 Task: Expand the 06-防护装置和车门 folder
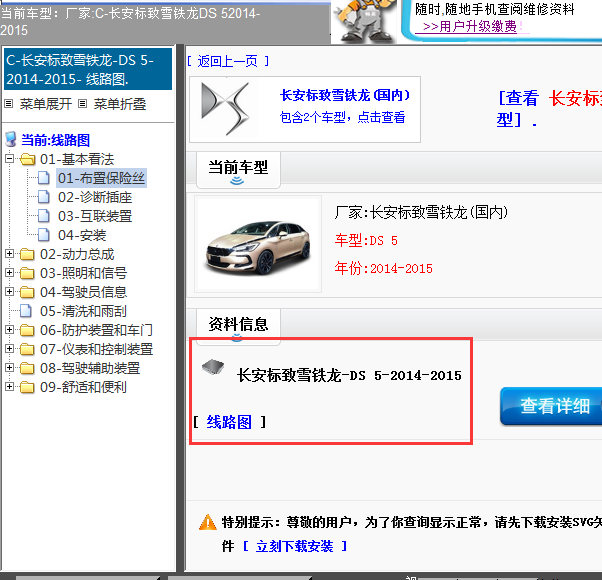[10, 330]
